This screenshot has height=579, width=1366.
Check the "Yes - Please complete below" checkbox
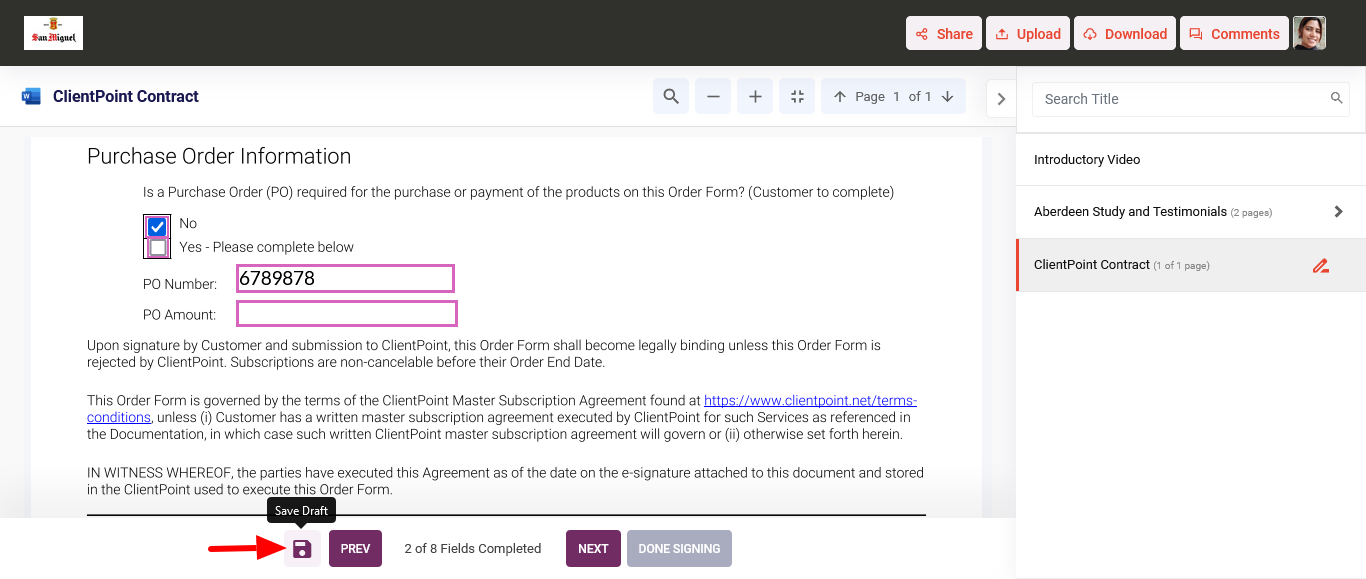coord(157,247)
